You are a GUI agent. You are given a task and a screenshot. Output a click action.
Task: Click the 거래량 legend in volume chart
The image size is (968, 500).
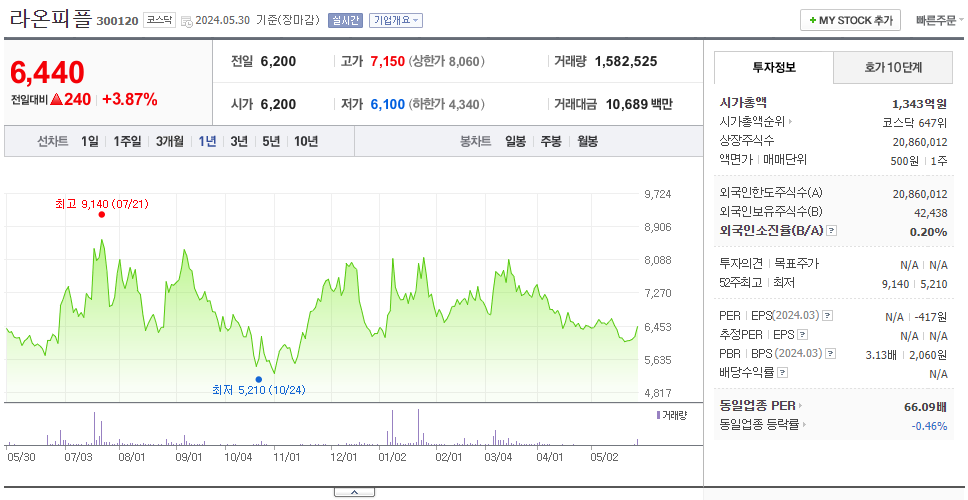click(671, 415)
